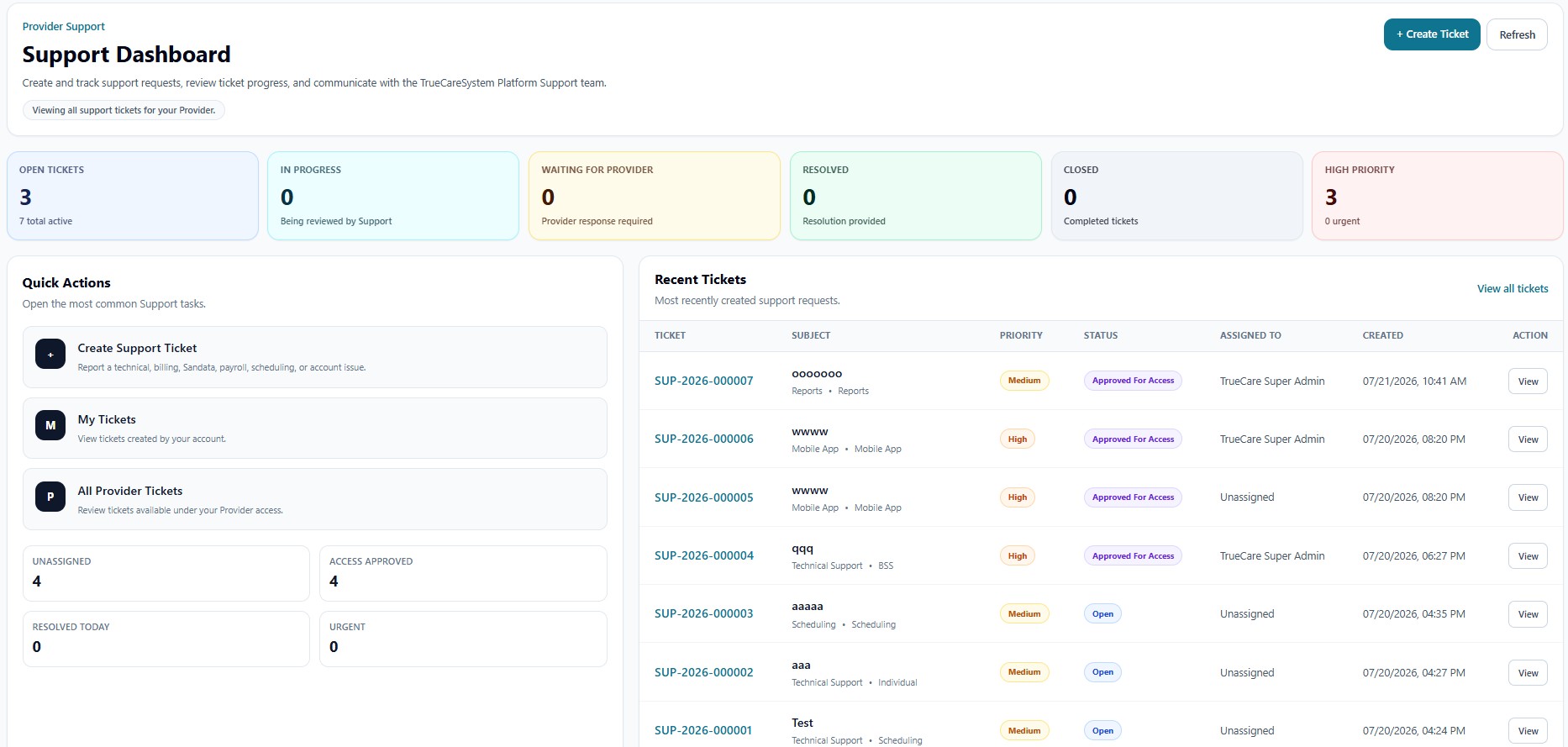Screen dimensions: 1568x747
Task: Click created date 07/21/2026, 10:41 AM
Action: click(x=1414, y=381)
